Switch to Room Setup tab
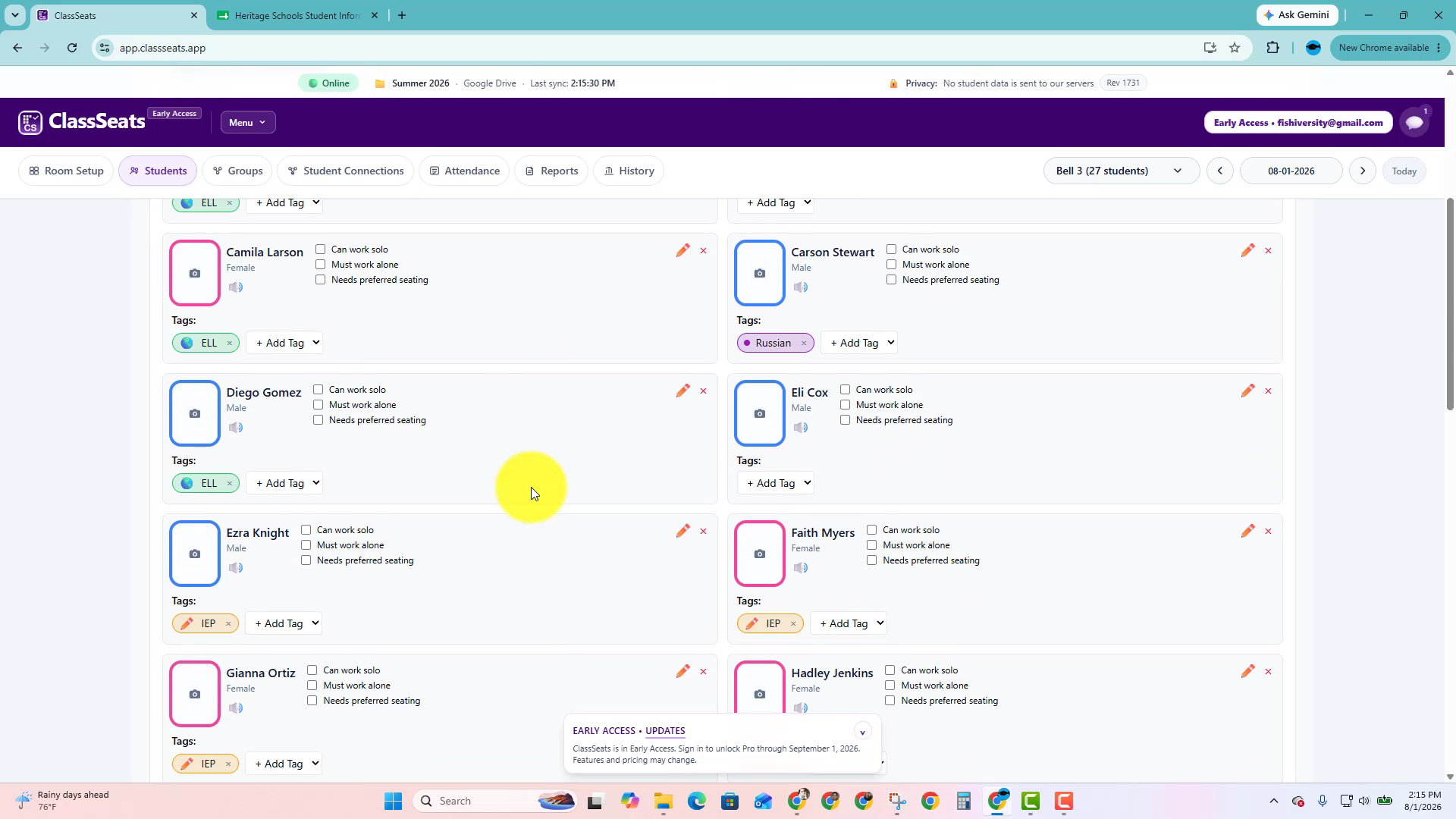Image resolution: width=1456 pixels, height=819 pixels. click(66, 171)
